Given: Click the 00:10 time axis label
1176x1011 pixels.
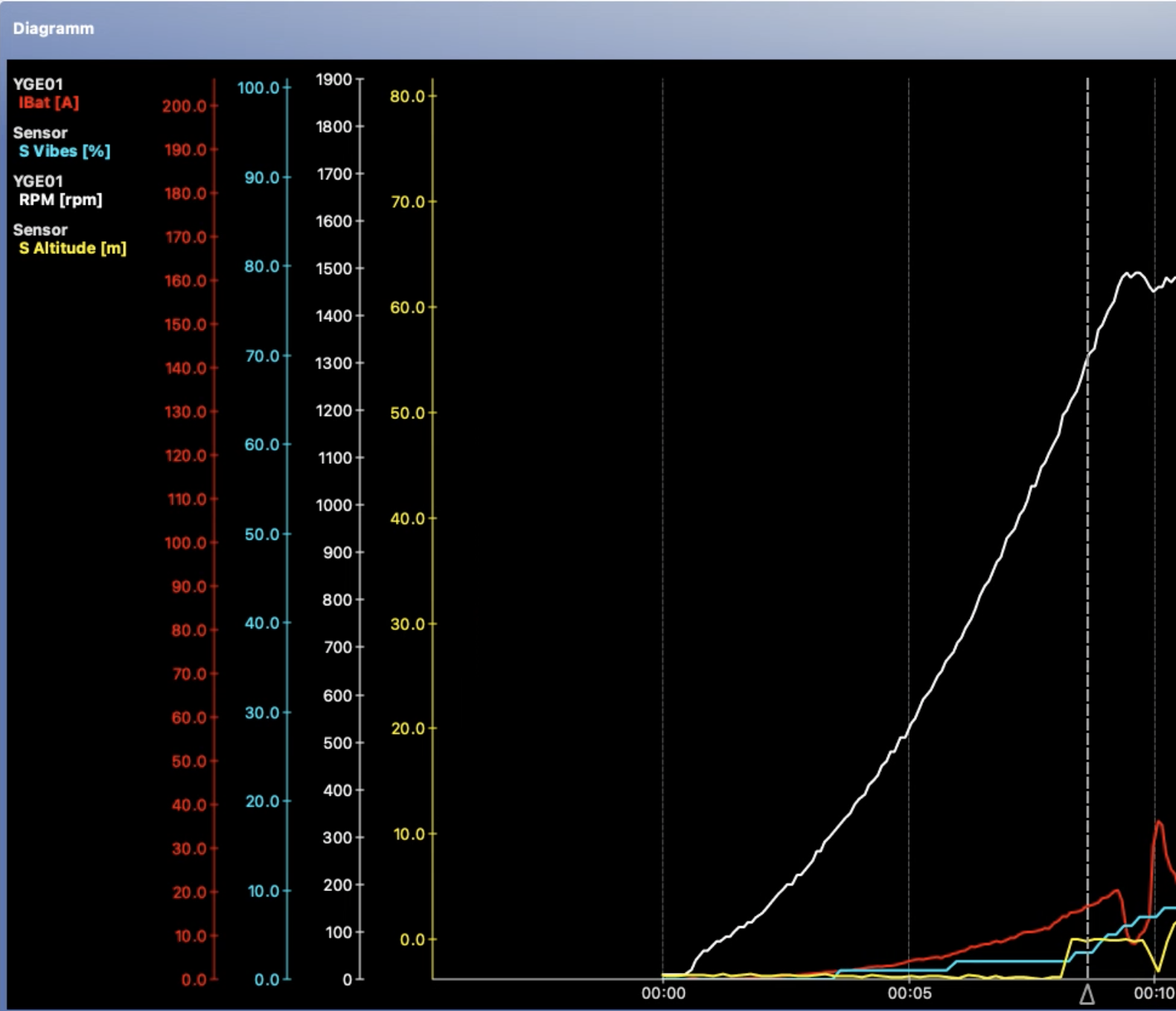Looking at the screenshot, I should pos(1154,993).
